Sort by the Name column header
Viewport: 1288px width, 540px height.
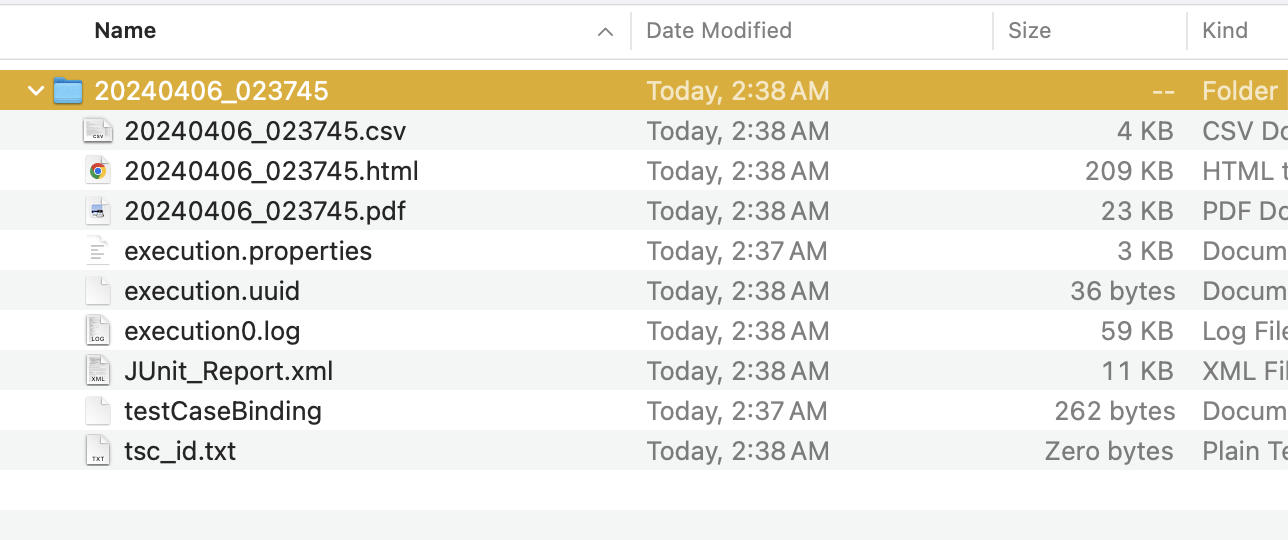125,30
